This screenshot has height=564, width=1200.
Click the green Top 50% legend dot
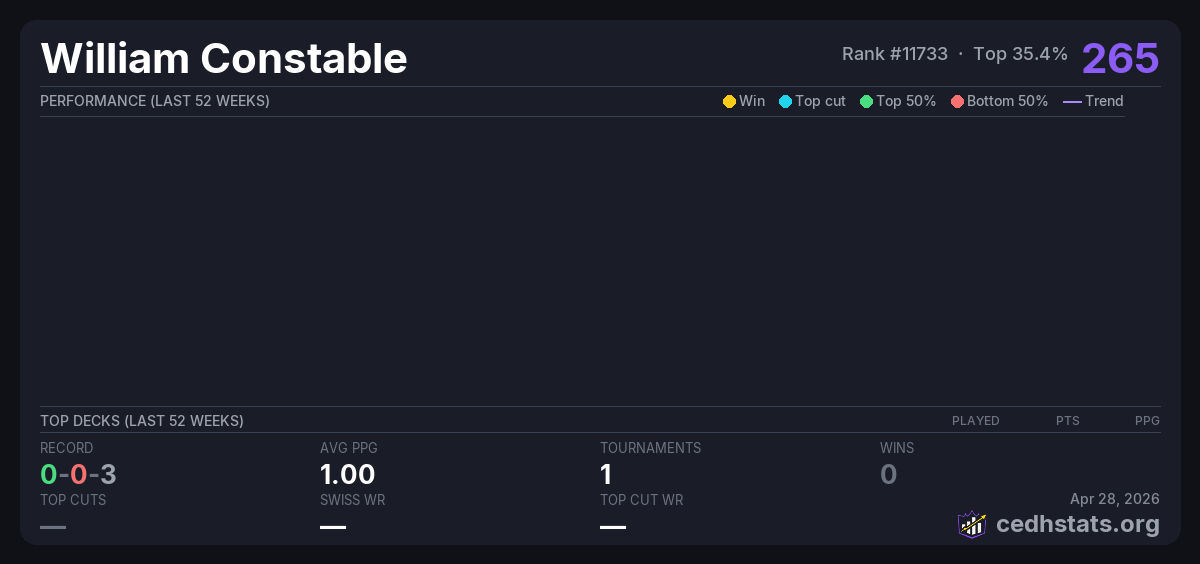[866, 101]
